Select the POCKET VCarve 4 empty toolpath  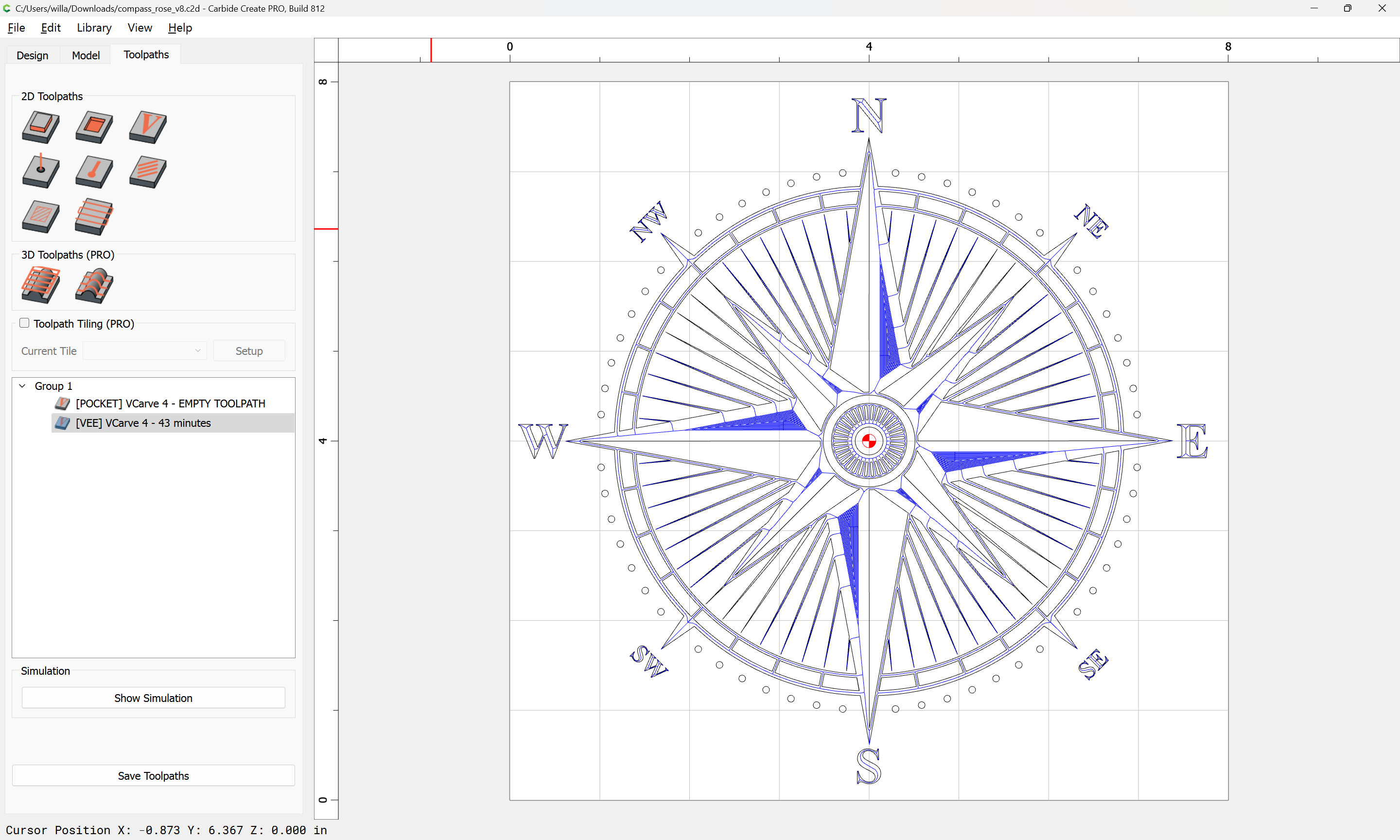170,403
